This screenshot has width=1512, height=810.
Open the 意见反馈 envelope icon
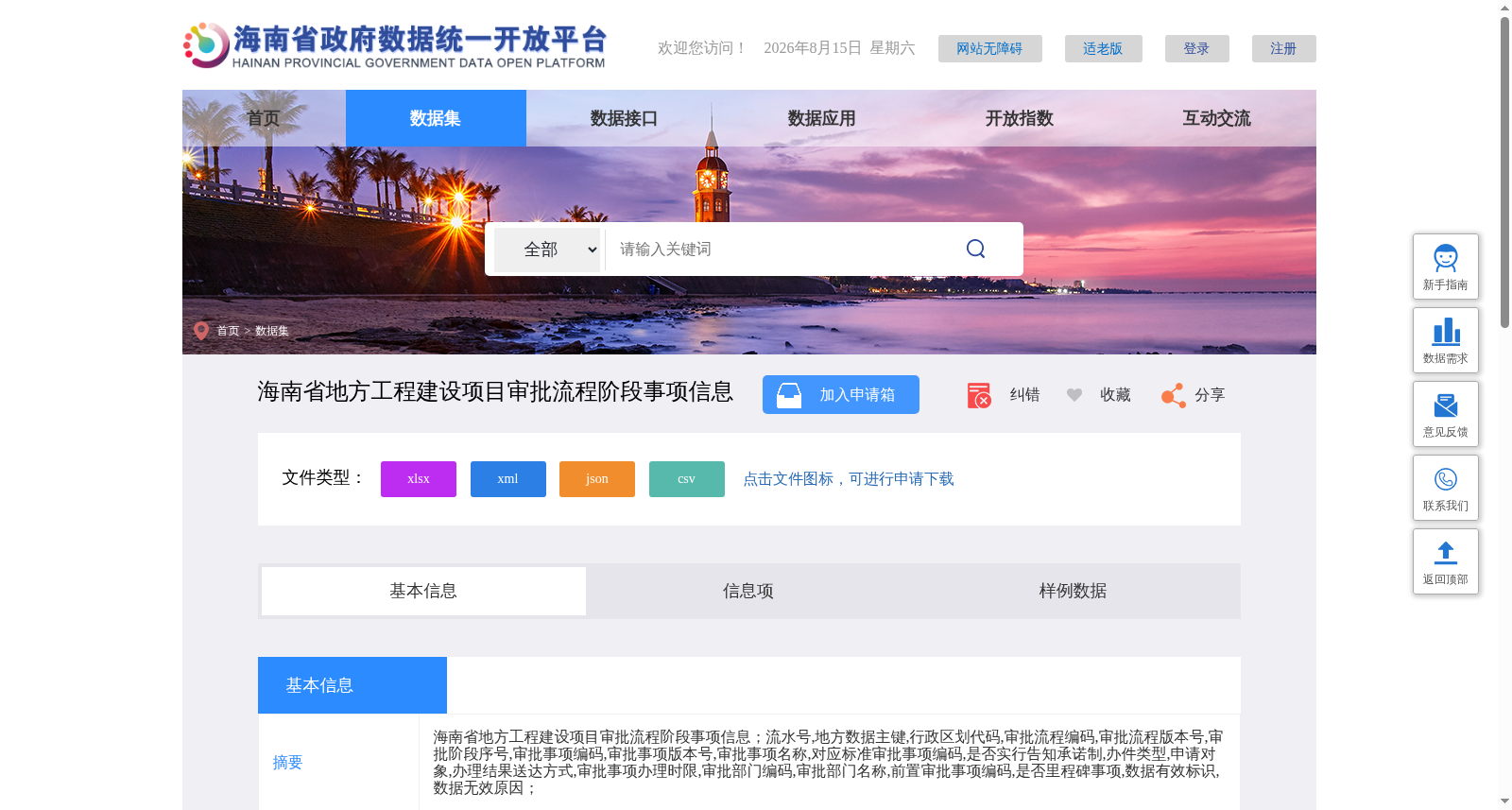click(1446, 405)
